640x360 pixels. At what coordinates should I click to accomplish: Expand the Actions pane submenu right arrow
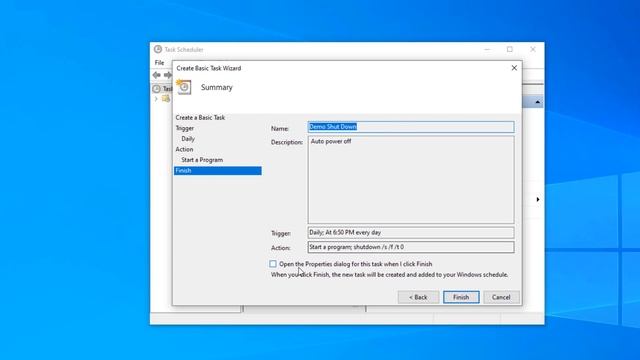point(538,200)
